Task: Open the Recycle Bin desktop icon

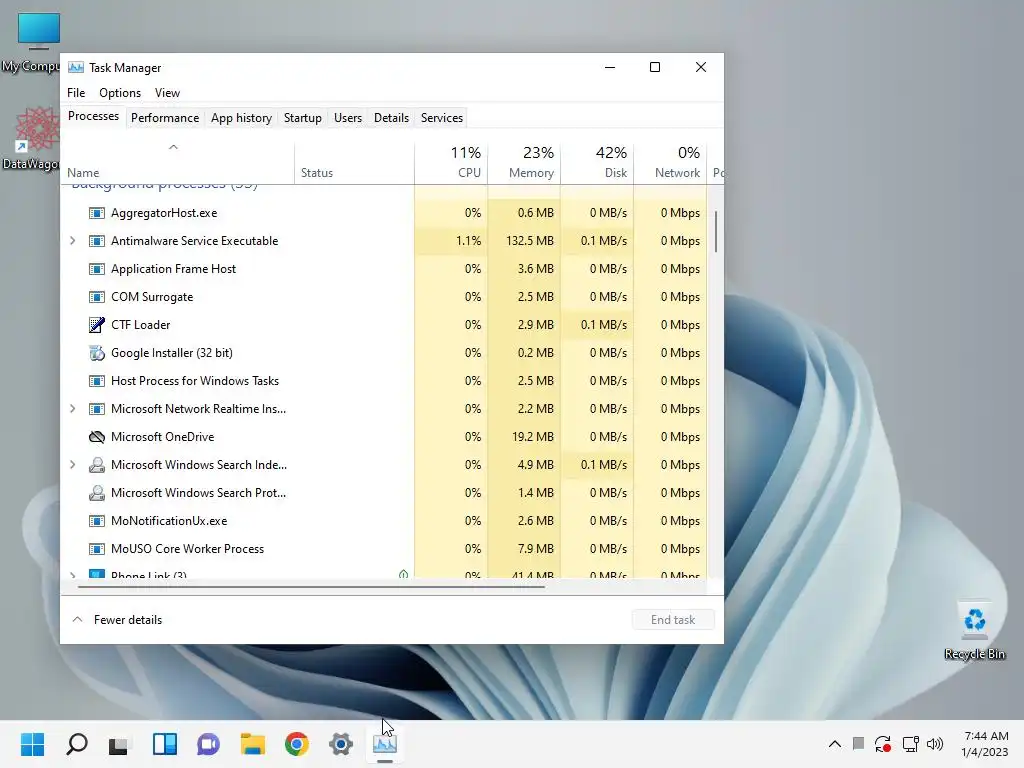Action: [974, 630]
